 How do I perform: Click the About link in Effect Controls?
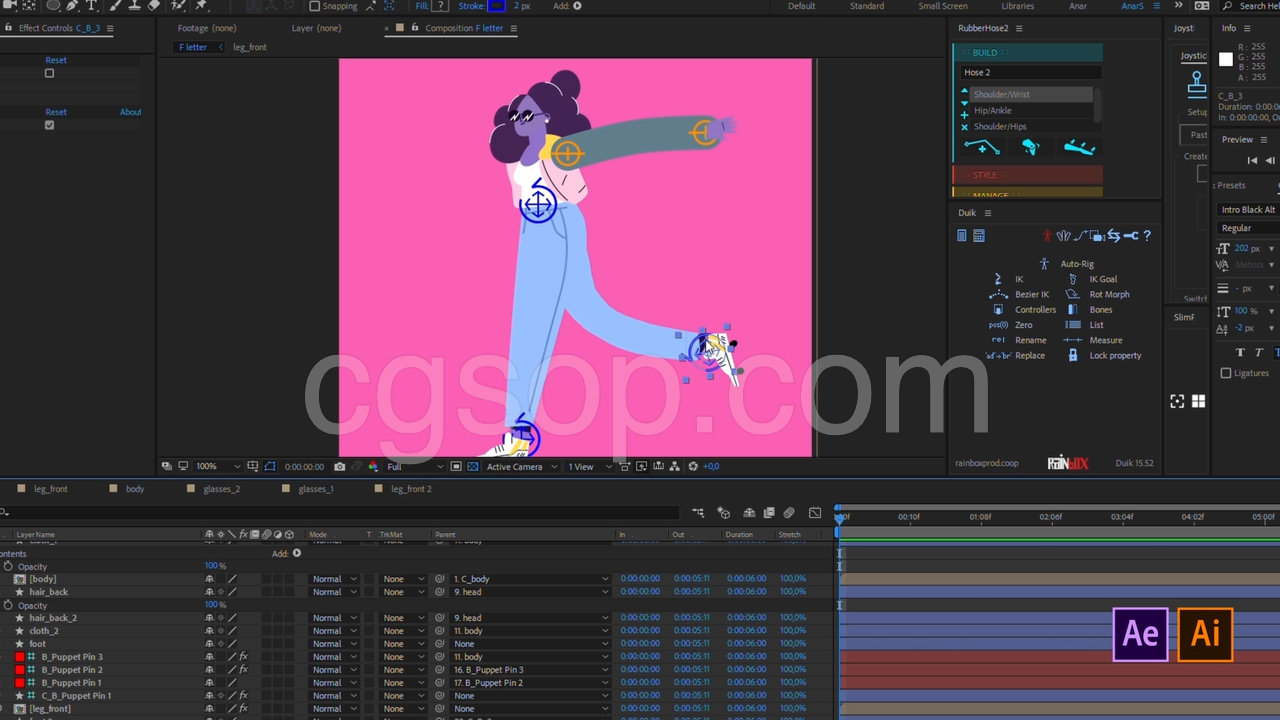(x=131, y=112)
